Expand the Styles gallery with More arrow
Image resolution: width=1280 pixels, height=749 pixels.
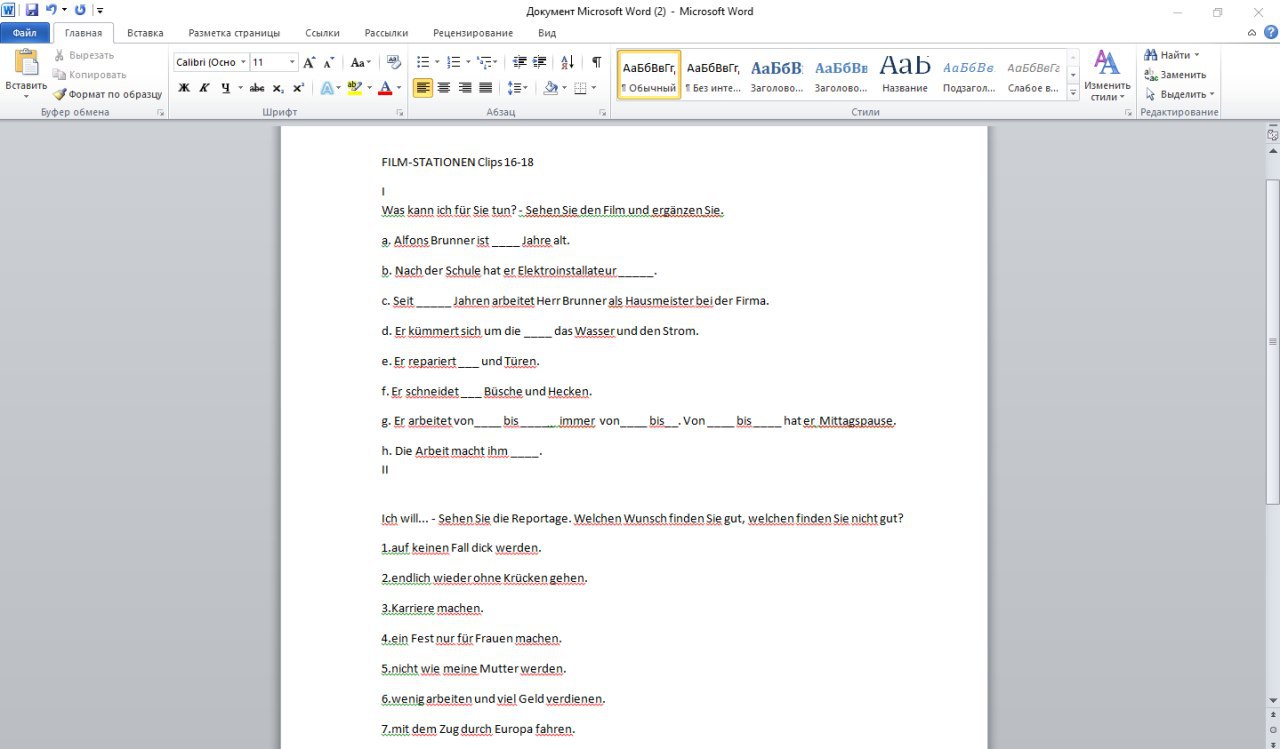coord(1073,92)
